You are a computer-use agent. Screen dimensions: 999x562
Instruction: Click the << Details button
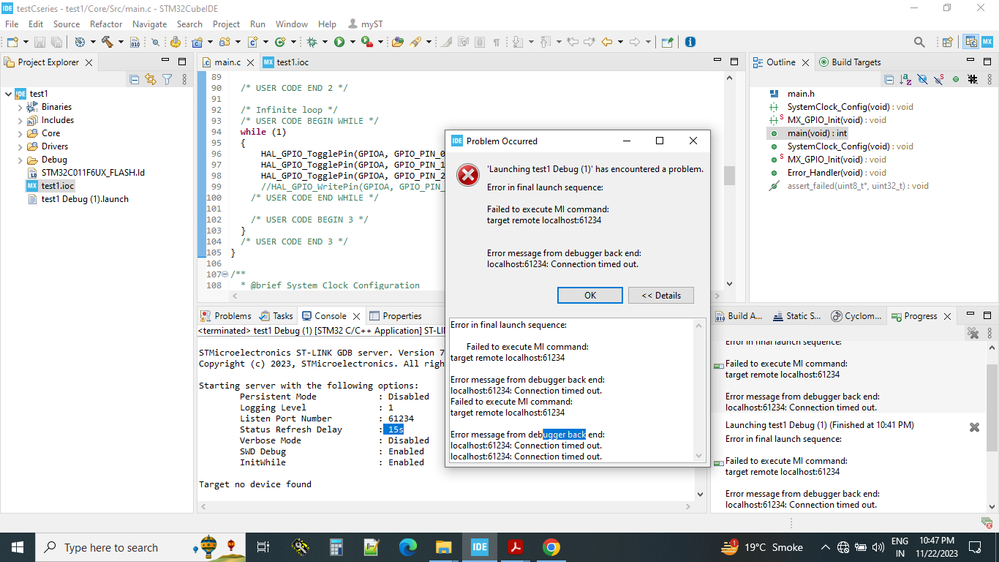click(x=660, y=295)
